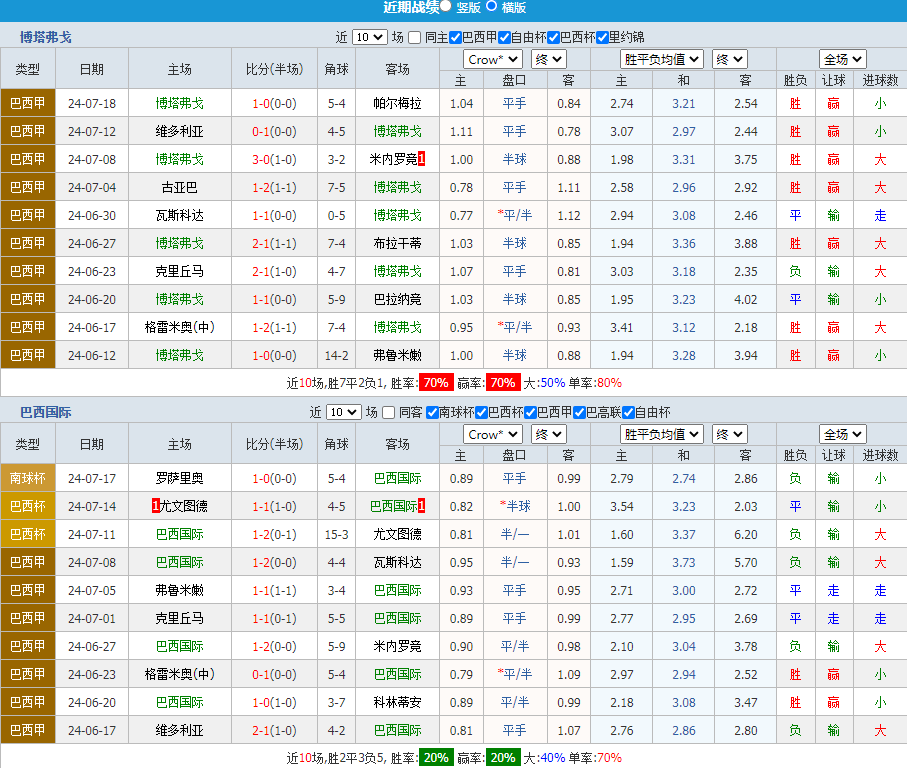Image resolution: width=907 pixels, height=768 pixels.
Task: Click the red card badge beside 米内罗竞
Action: coord(421,159)
